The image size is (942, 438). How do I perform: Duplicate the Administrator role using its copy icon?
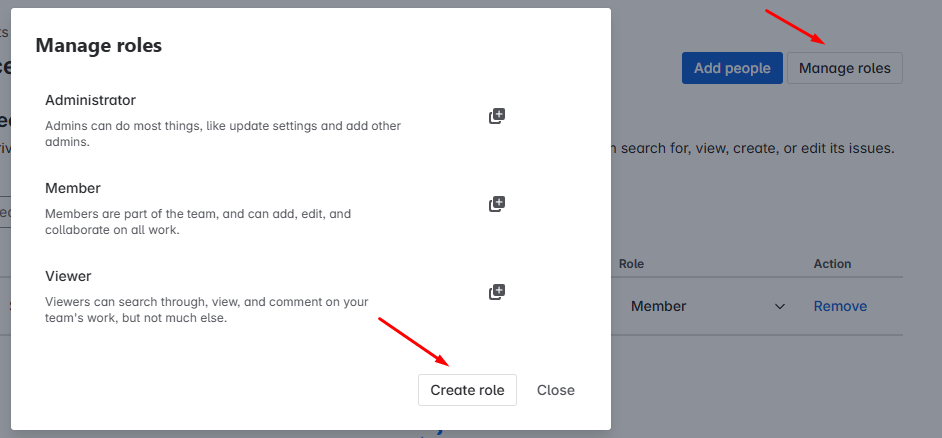(x=497, y=116)
